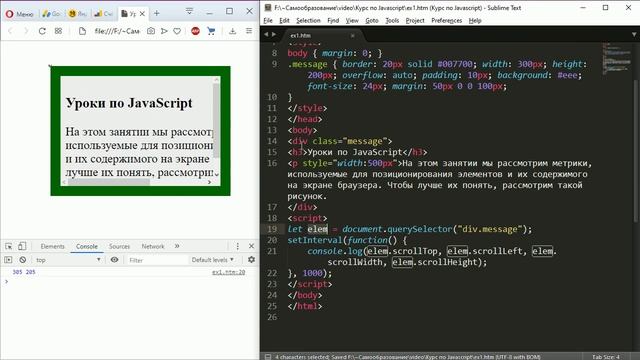Screen dimensions: 640x360
Task: Open the Opera Menu button
Action: (x=19, y=14)
